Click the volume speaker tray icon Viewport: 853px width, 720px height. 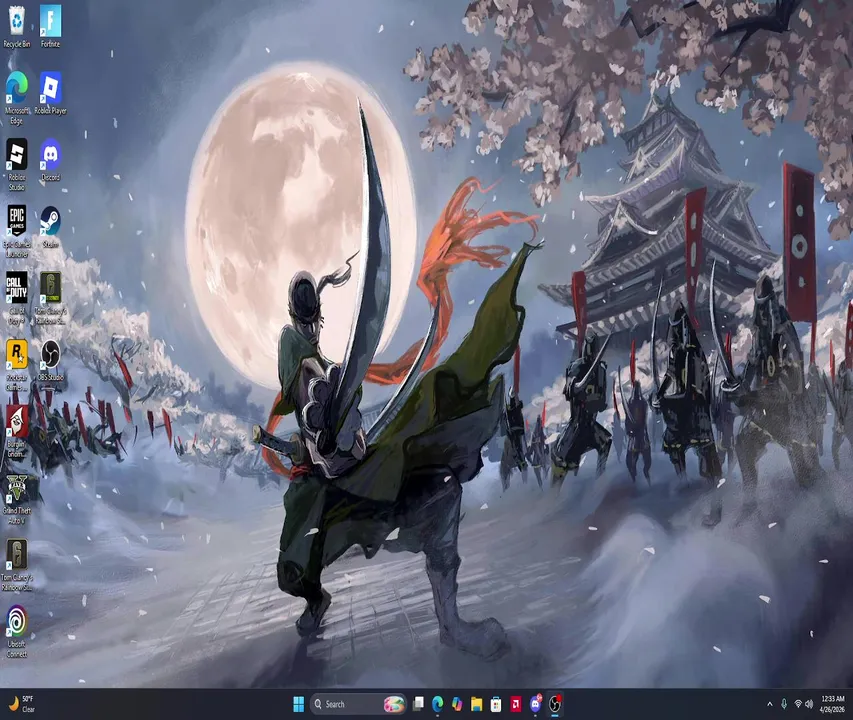809,704
